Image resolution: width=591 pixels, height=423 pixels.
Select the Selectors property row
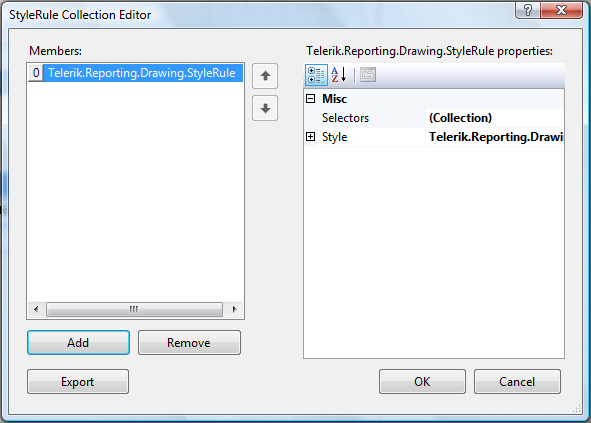pos(434,118)
